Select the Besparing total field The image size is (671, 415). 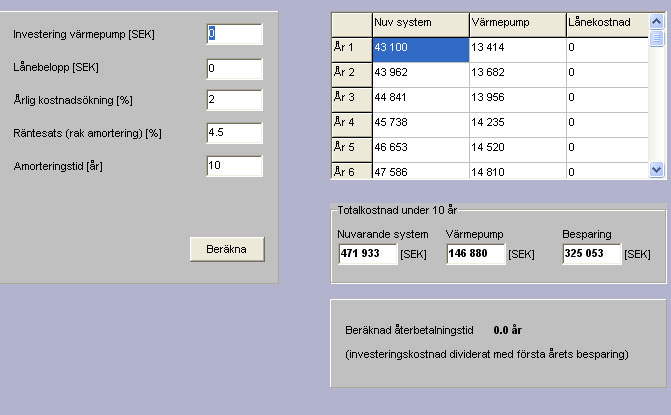591,256
